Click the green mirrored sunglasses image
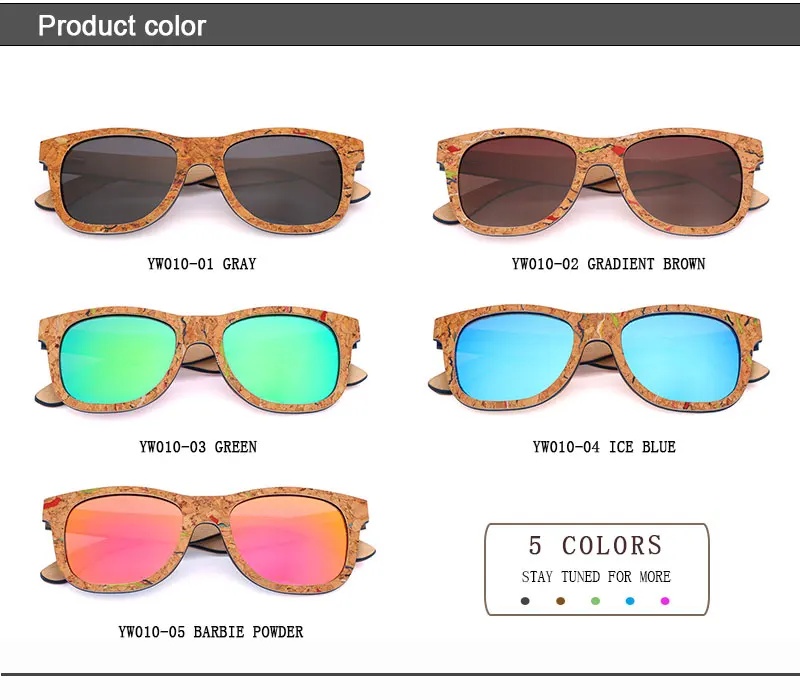The height and width of the screenshot is (700, 800). point(201,360)
